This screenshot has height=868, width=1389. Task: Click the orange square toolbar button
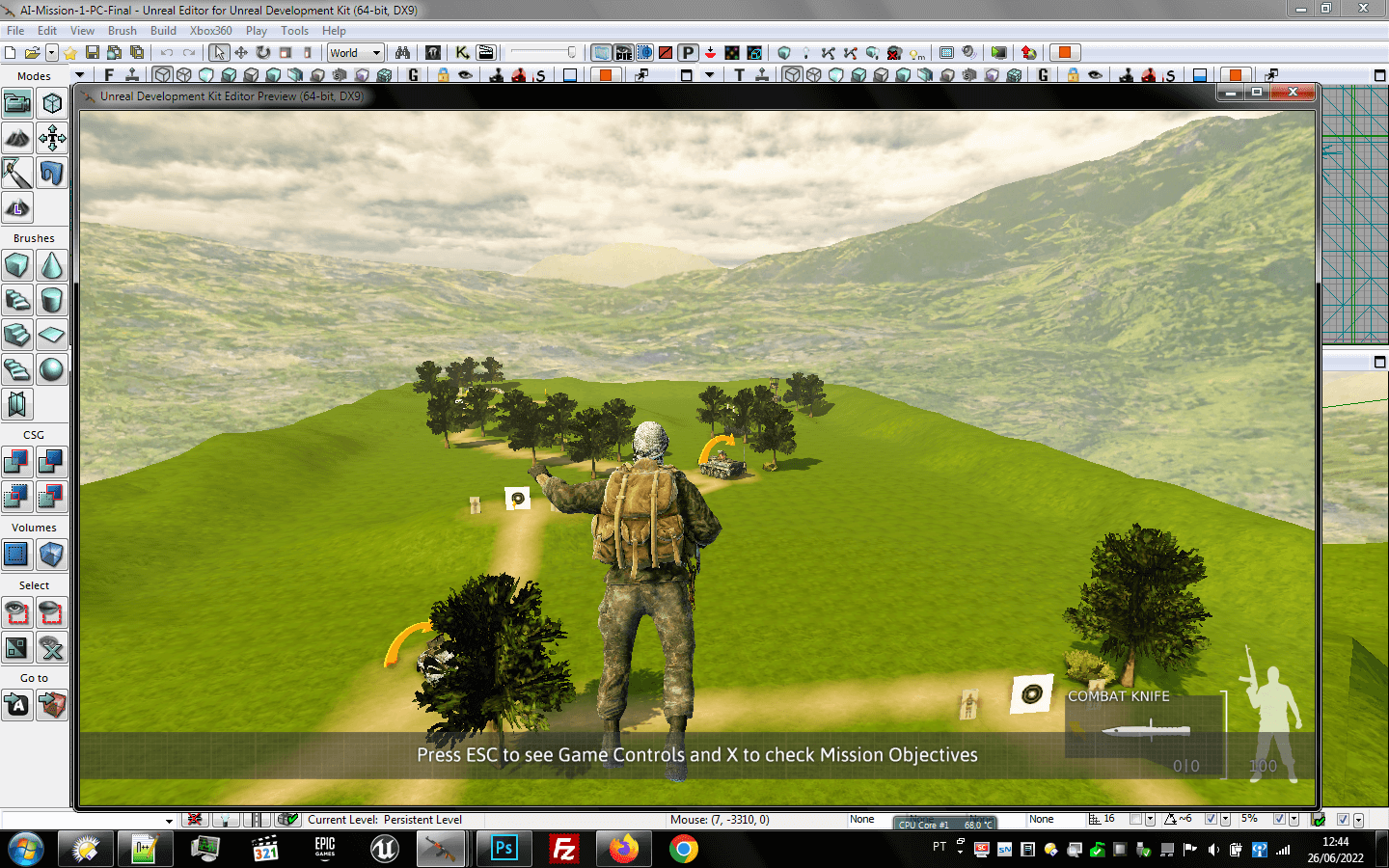(x=1065, y=53)
